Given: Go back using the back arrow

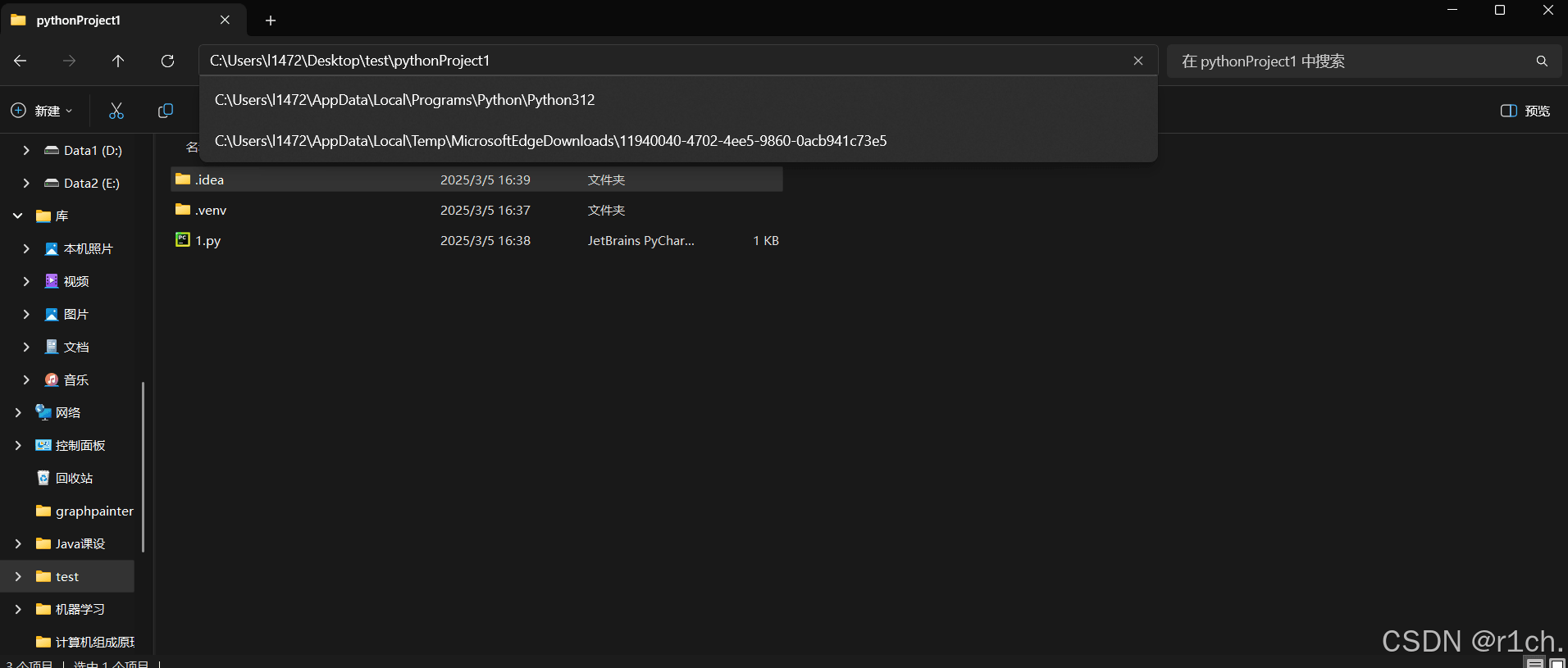Looking at the screenshot, I should [x=21, y=61].
